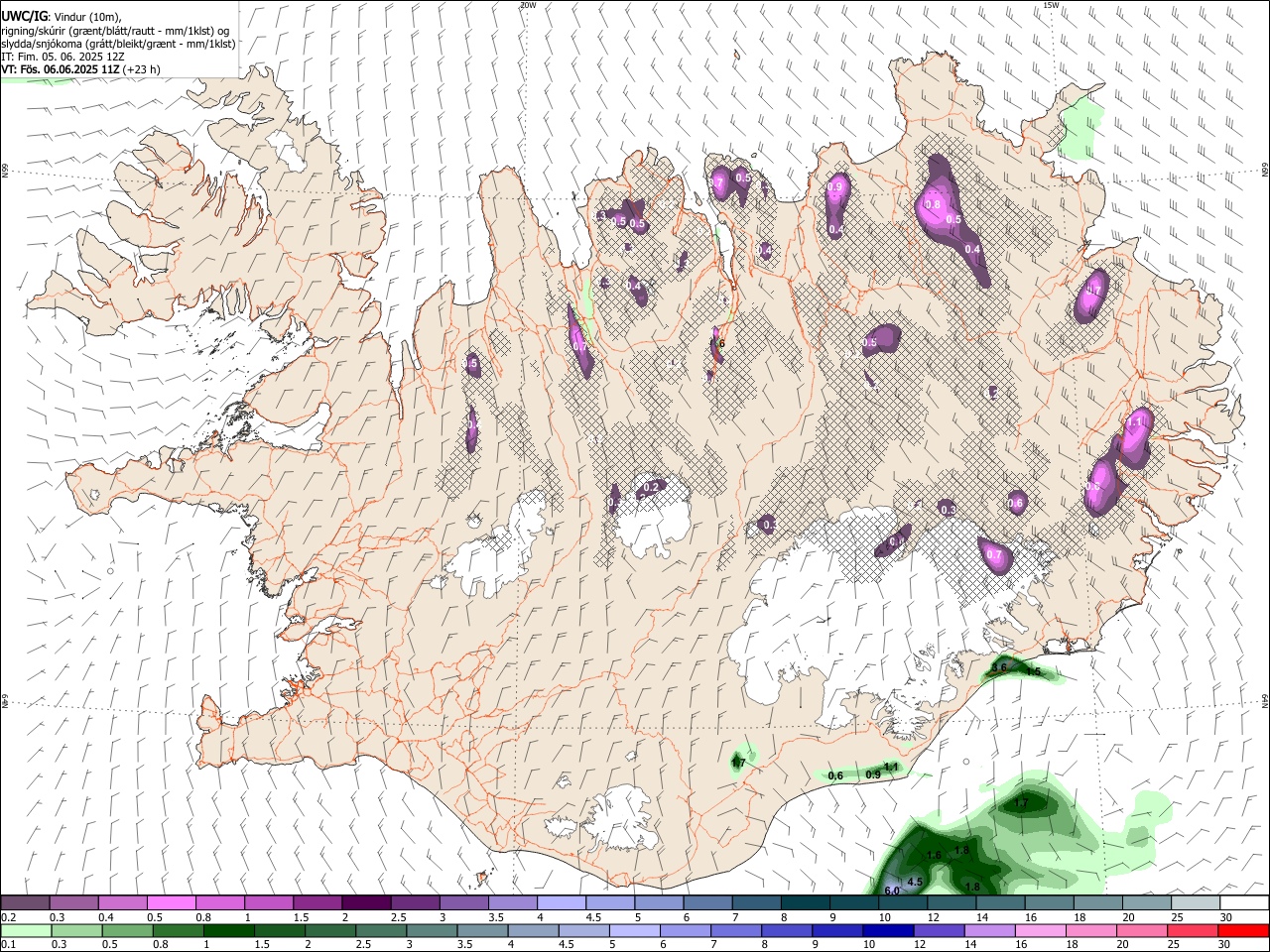Image resolution: width=1270 pixels, height=952 pixels.
Task: Click the light green rain patch at the northeast tip
Action: [x=1080, y=129]
